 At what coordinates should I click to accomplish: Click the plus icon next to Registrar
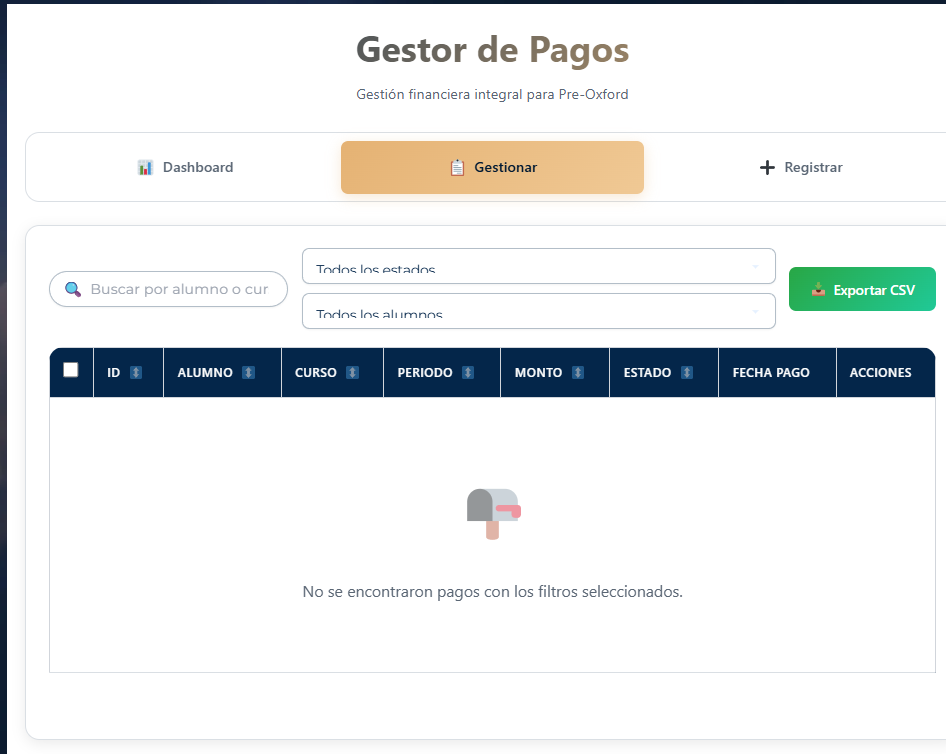766,166
